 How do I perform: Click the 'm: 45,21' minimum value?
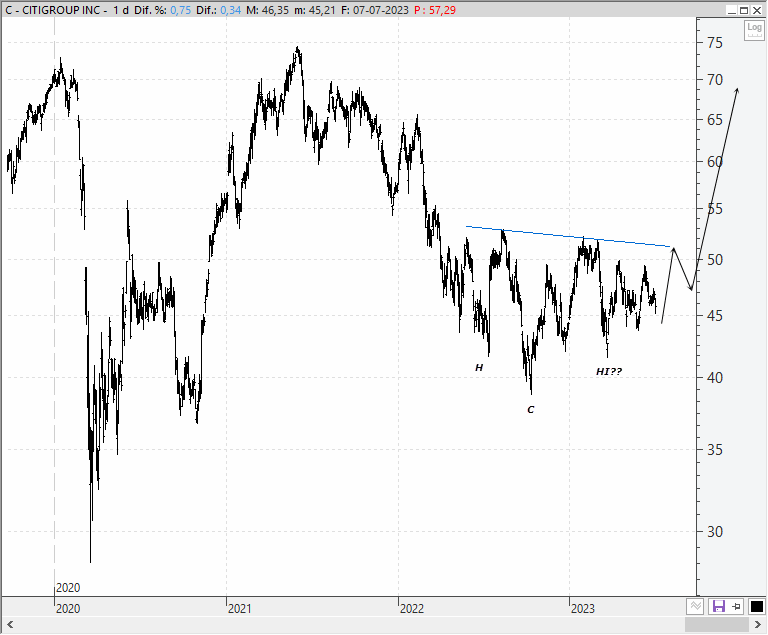315,10
